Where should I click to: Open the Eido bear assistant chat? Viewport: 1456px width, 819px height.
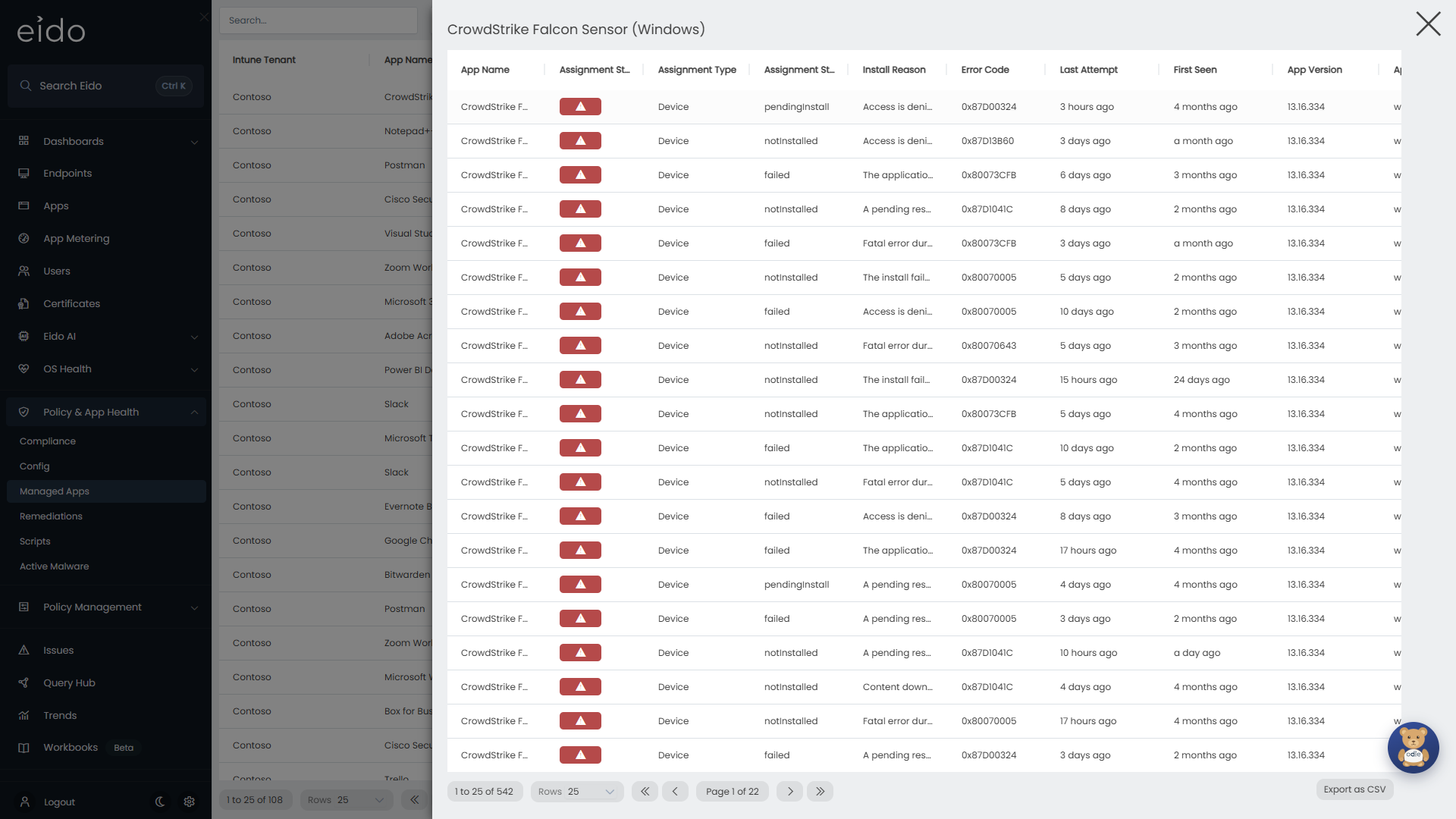tap(1413, 748)
